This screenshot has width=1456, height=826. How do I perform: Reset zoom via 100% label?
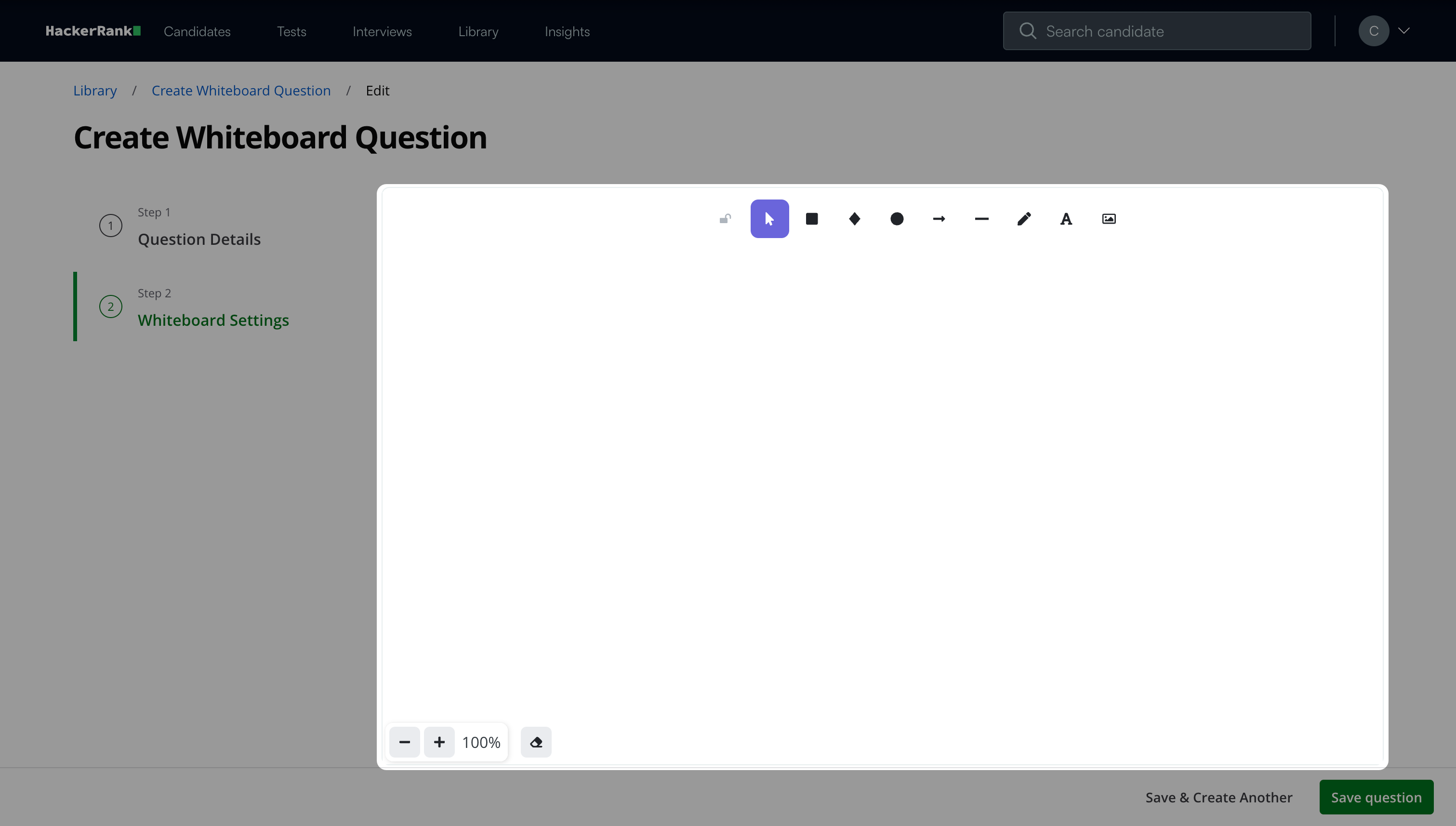tap(481, 742)
